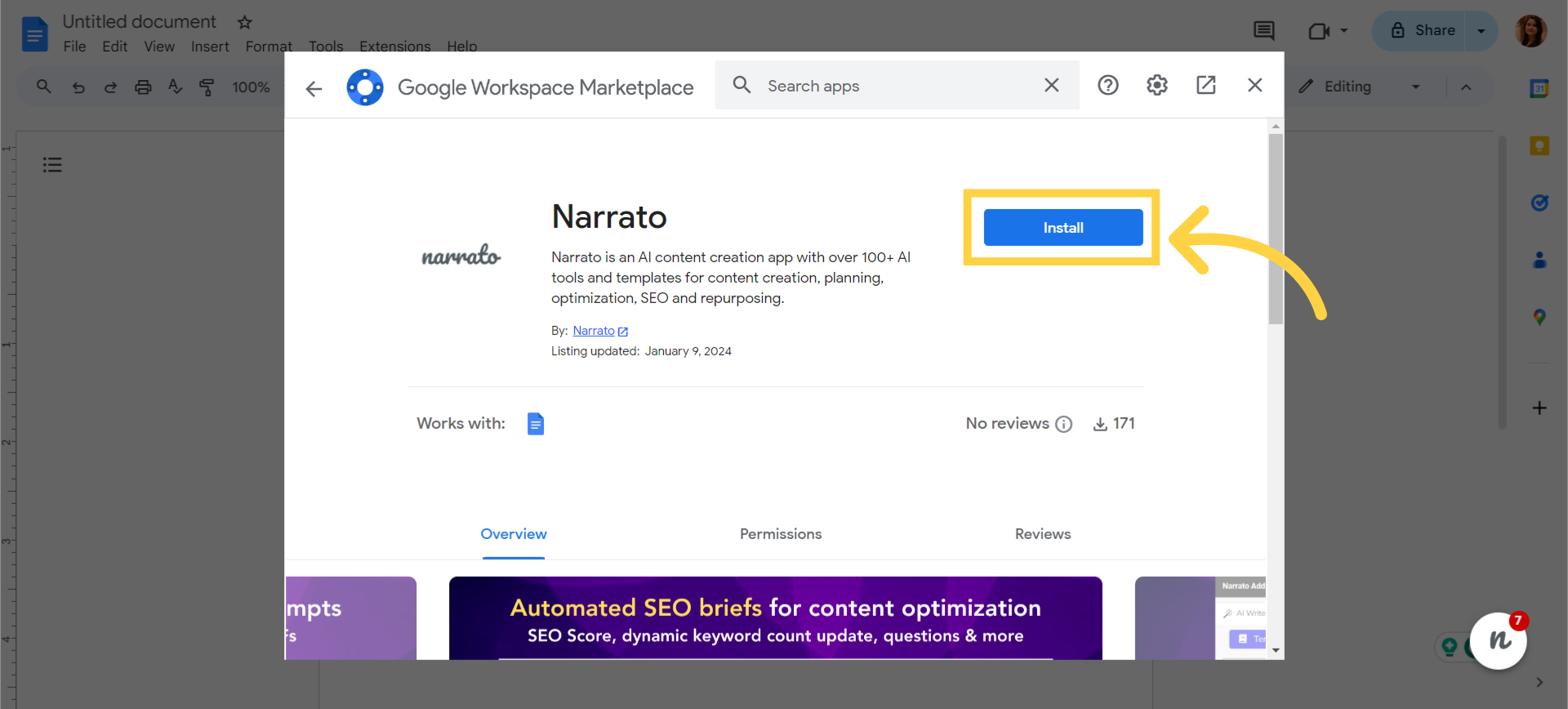Open the Google account avatar
Screen dimensions: 1568x709
1531,31
